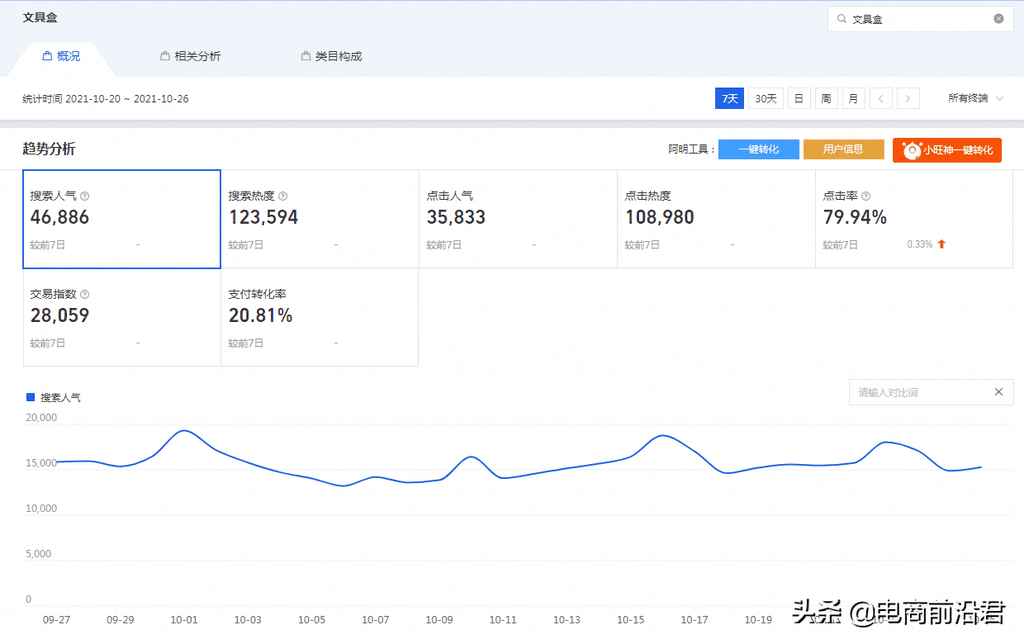Switch to the 相关分析 tab
Image resolution: width=1024 pixels, height=644 pixels.
click(191, 56)
